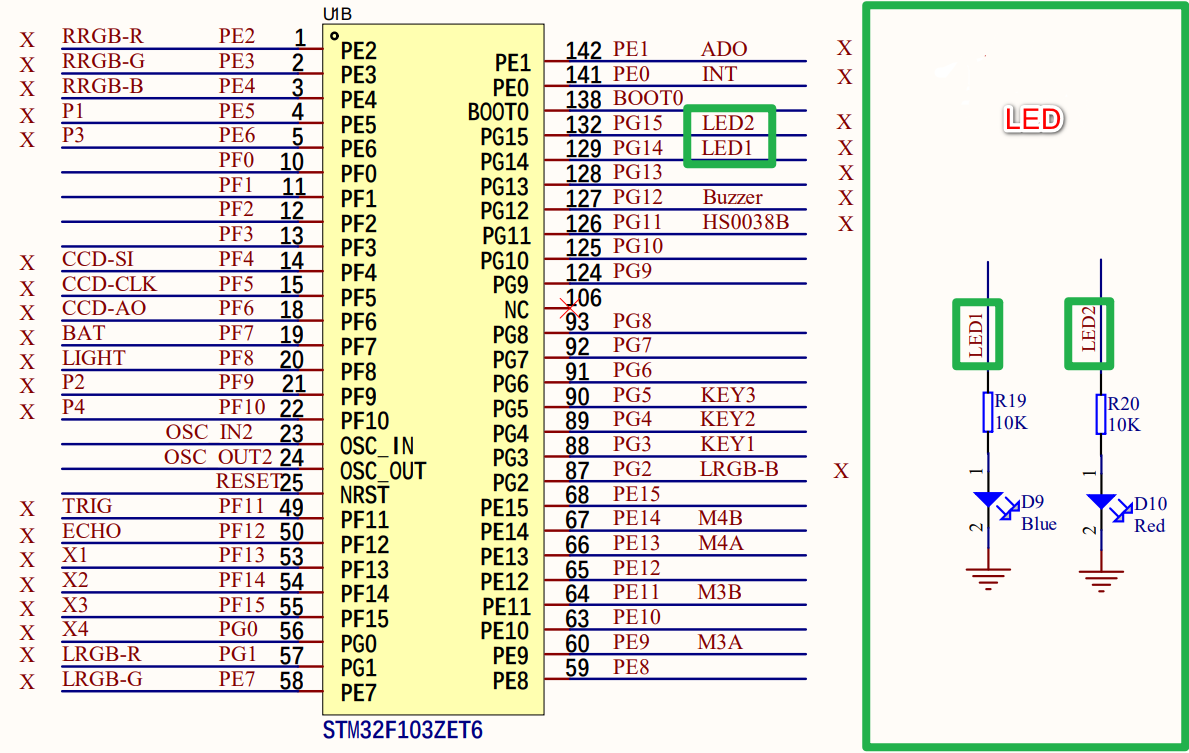1189x753 pixels.
Task: Select the KEY3 net label
Action: coord(728,394)
